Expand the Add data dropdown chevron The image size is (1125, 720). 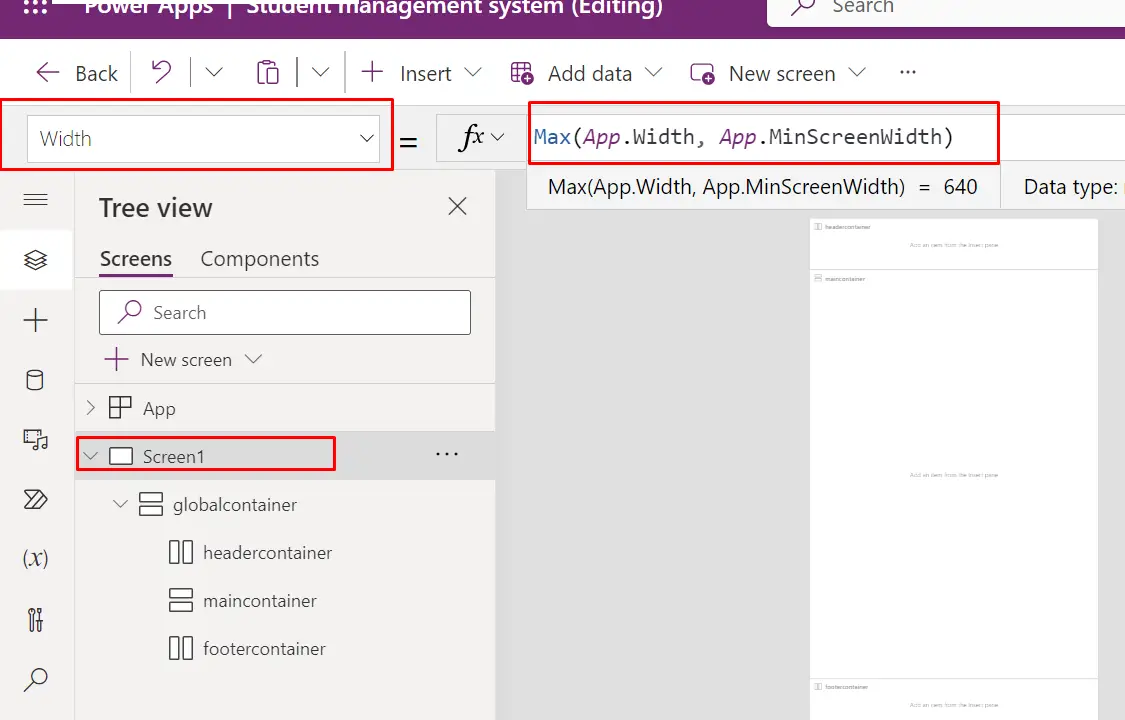pyautogui.click(x=653, y=72)
